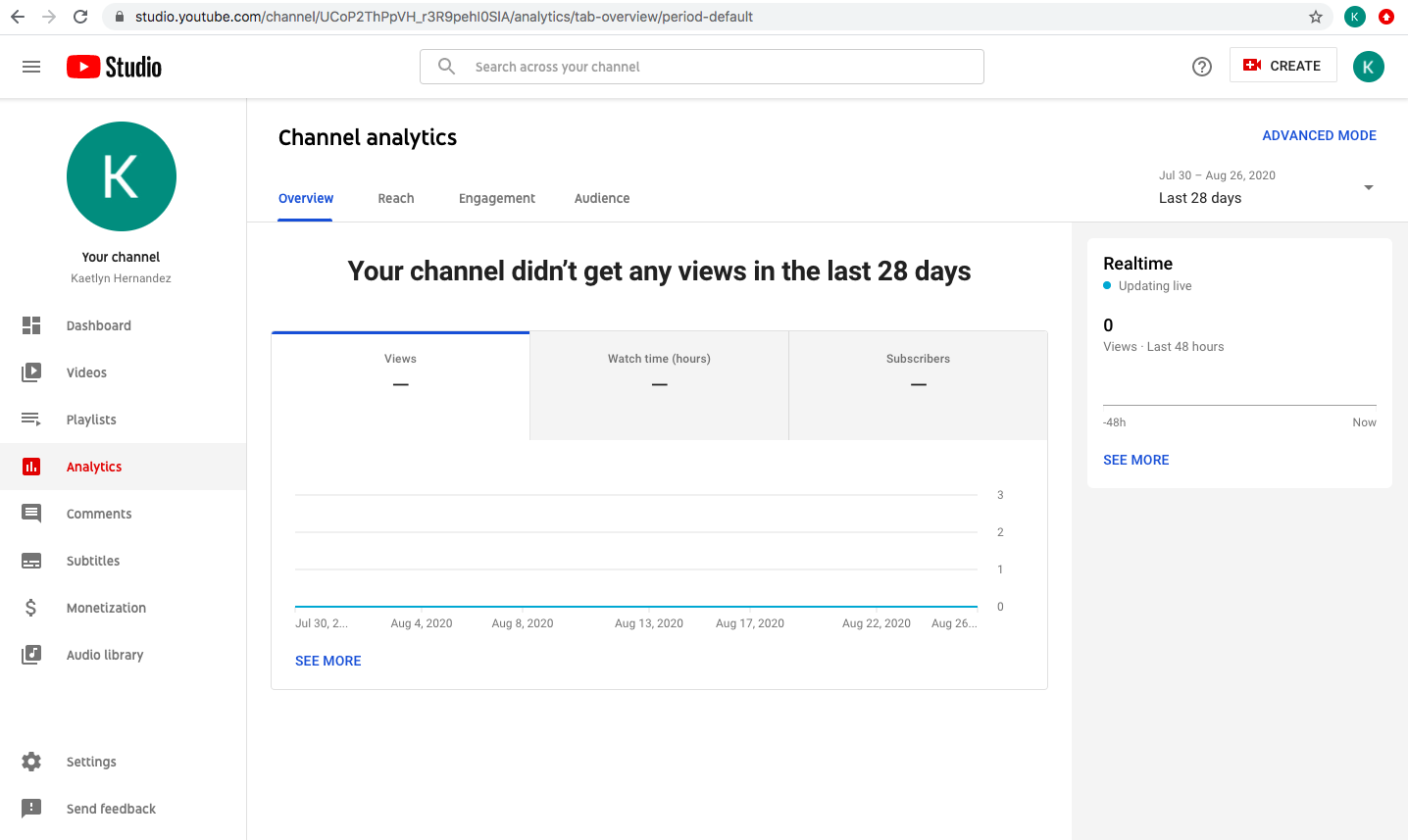Click SEE MORE under the analytics chart

click(x=327, y=660)
